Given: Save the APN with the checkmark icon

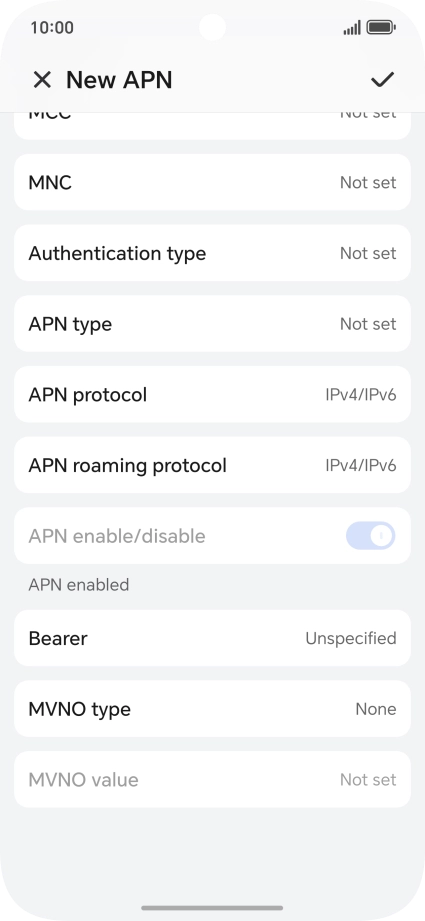Looking at the screenshot, I should (x=382, y=79).
